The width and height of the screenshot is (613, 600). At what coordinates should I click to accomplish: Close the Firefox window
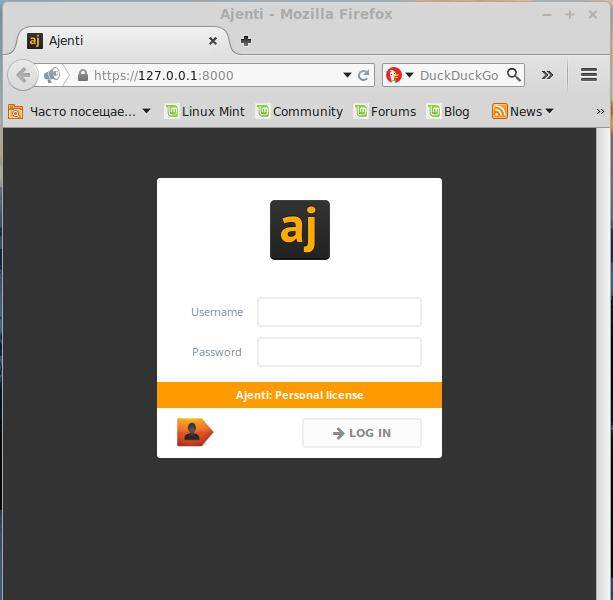[593, 14]
